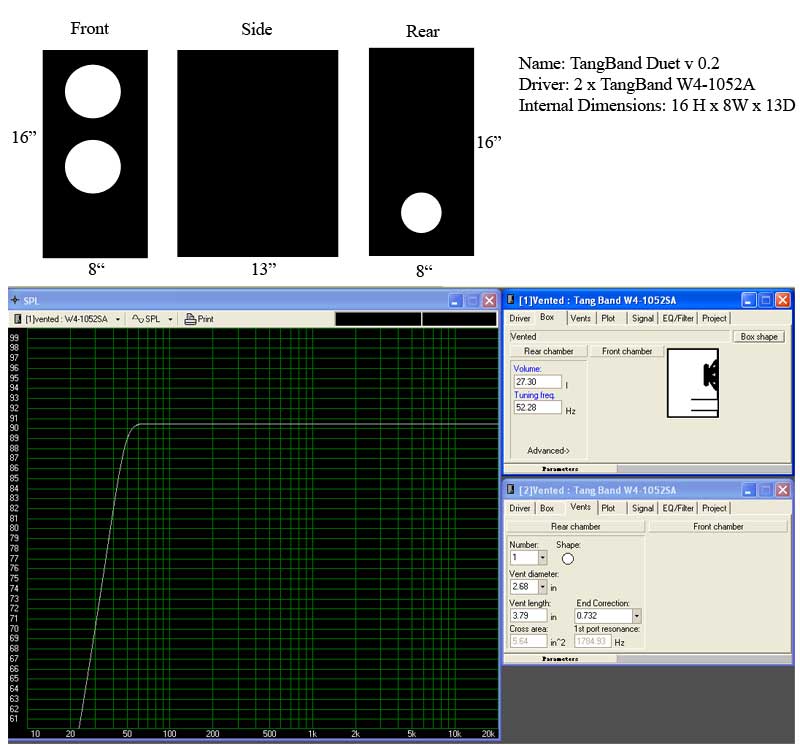Click the Vent diameter field showing 2.68
This screenshot has width=800, height=745.
point(524,587)
